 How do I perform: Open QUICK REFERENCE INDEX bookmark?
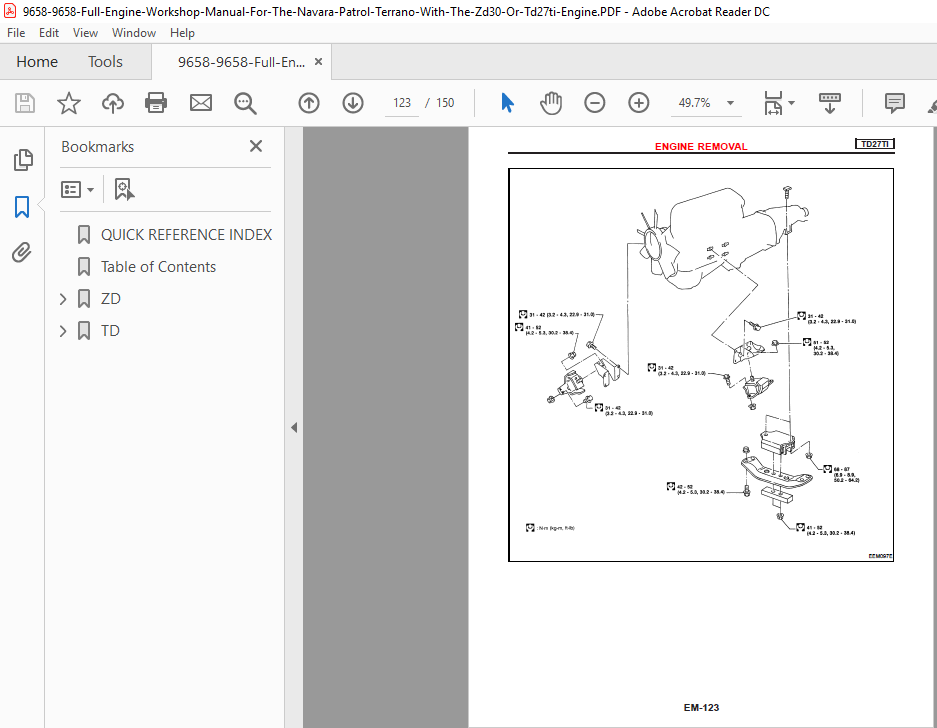(186, 234)
